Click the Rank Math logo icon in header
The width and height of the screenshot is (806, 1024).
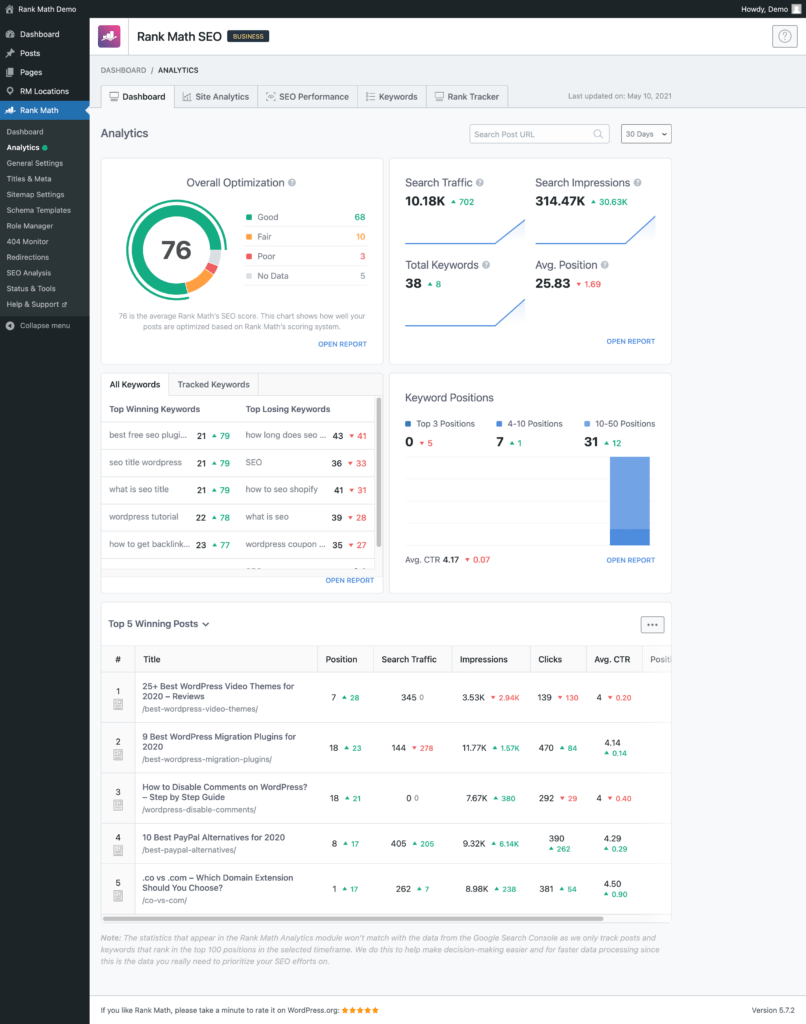click(109, 37)
